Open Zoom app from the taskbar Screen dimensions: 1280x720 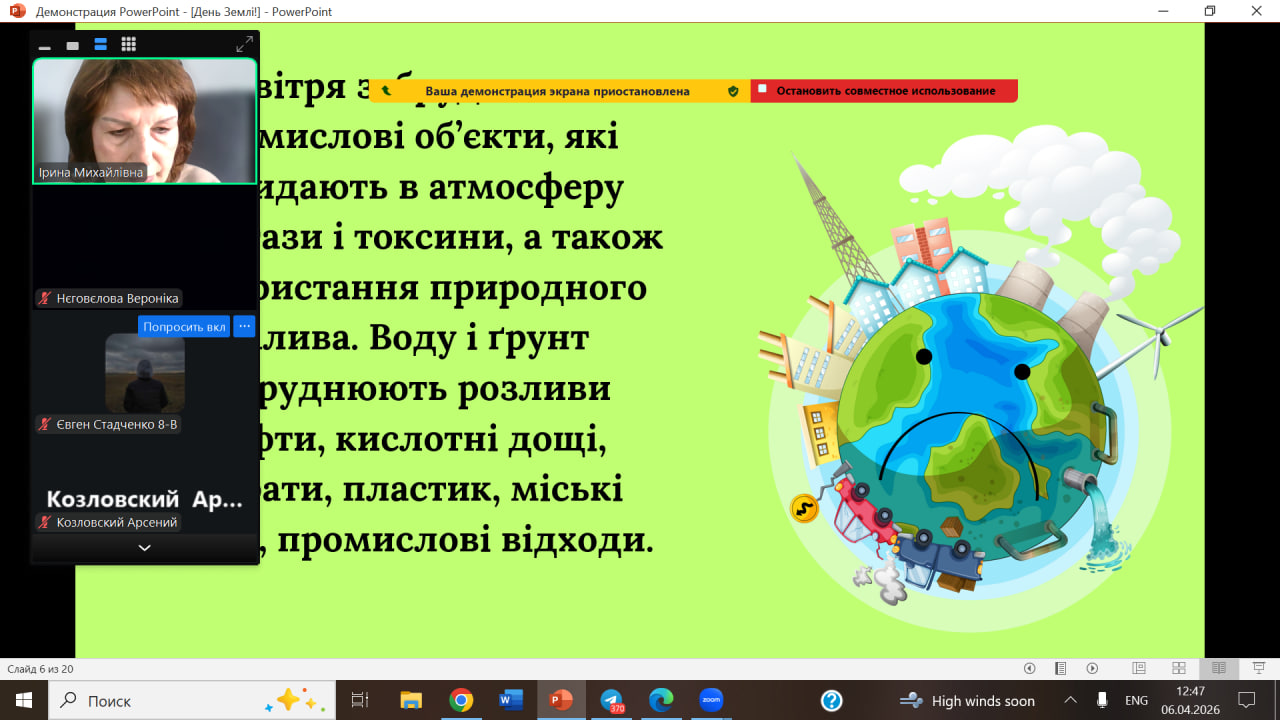pyautogui.click(x=711, y=700)
